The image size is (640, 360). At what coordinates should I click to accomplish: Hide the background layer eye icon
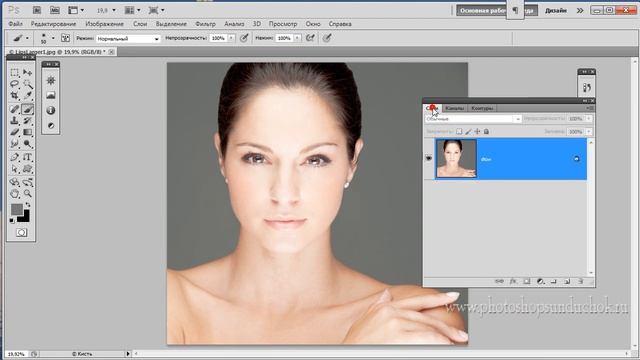[429, 158]
